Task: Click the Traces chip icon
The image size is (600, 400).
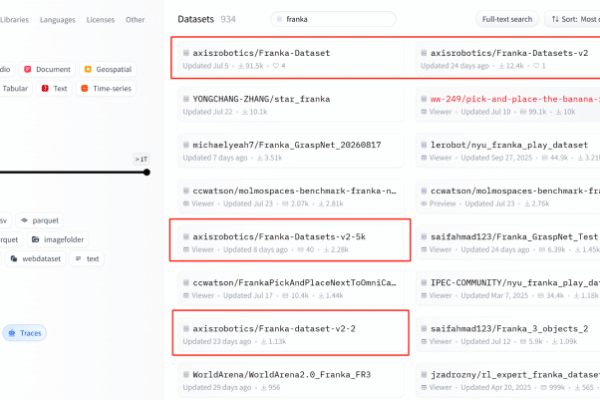Action: (x=12, y=333)
